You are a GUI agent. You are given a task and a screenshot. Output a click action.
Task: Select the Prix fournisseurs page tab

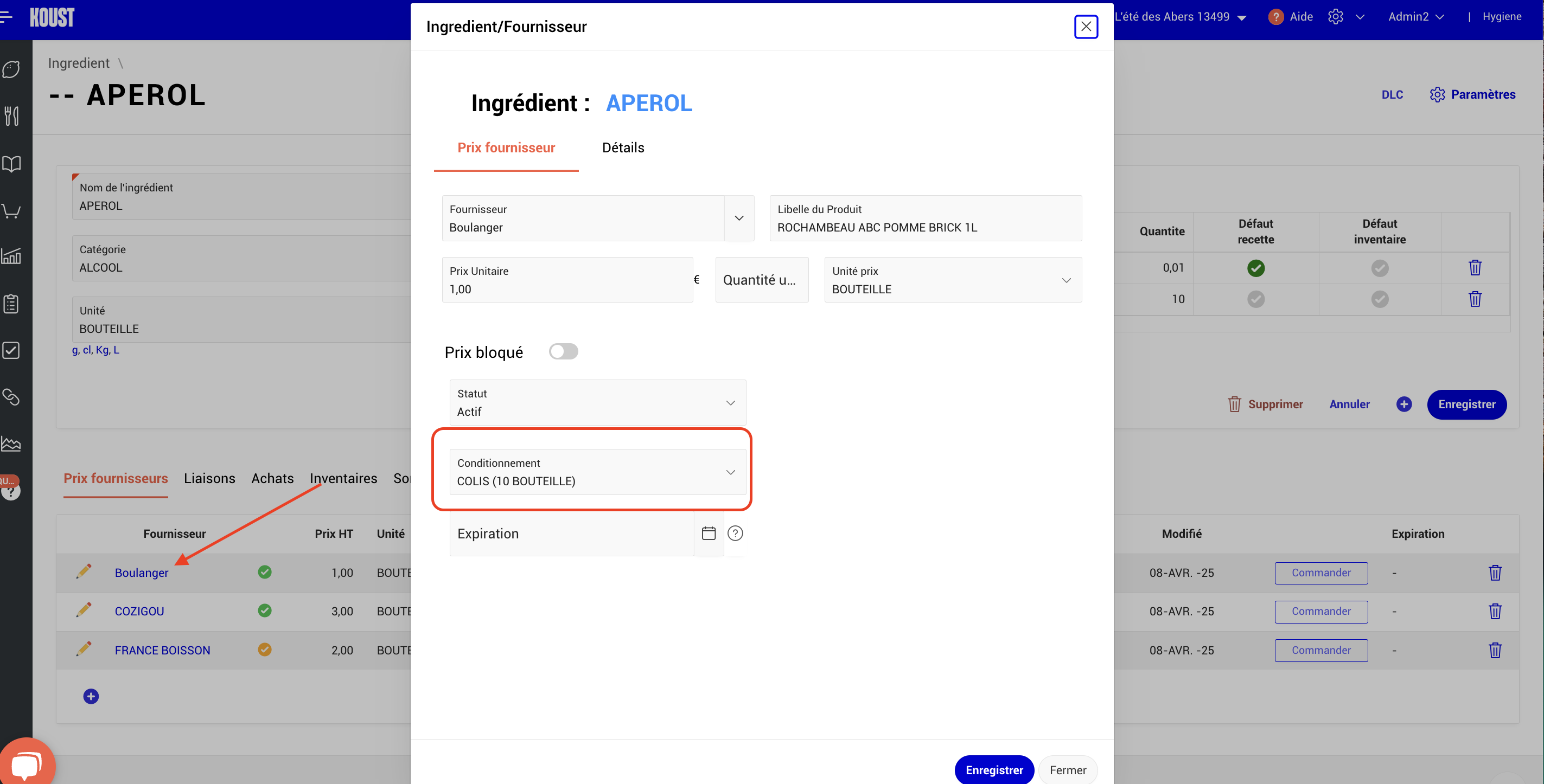[x=116, y=478]
